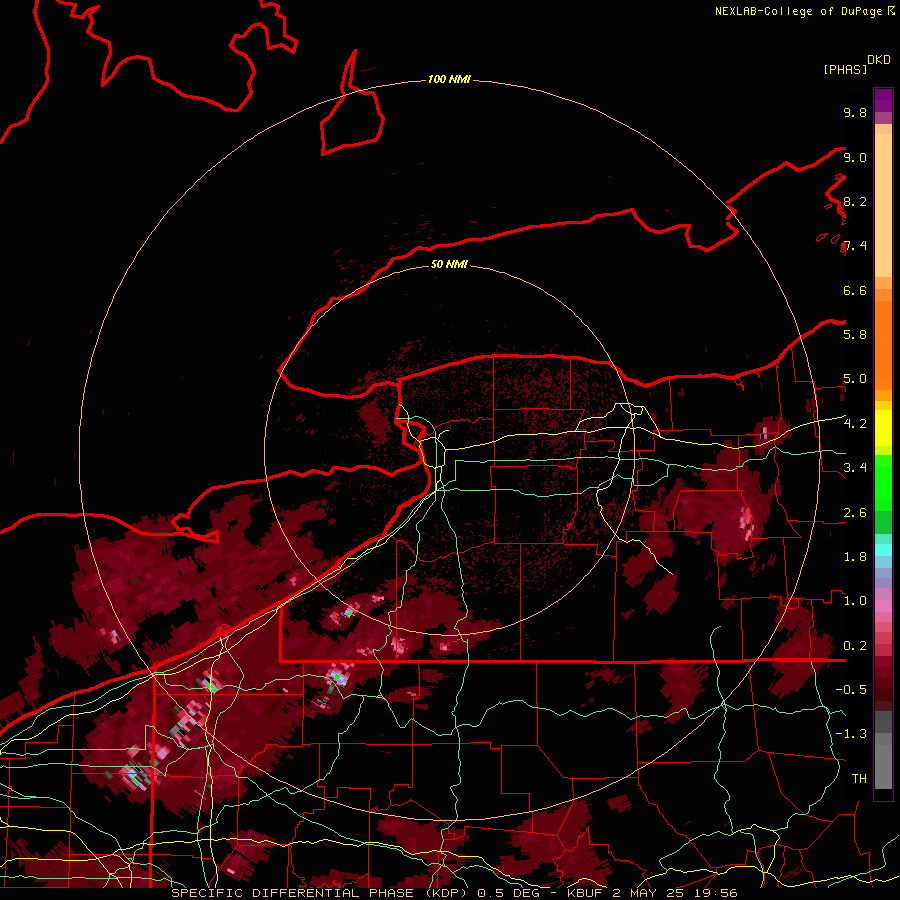Click the 3.4 scale value
900x900 pixels.
855,468
